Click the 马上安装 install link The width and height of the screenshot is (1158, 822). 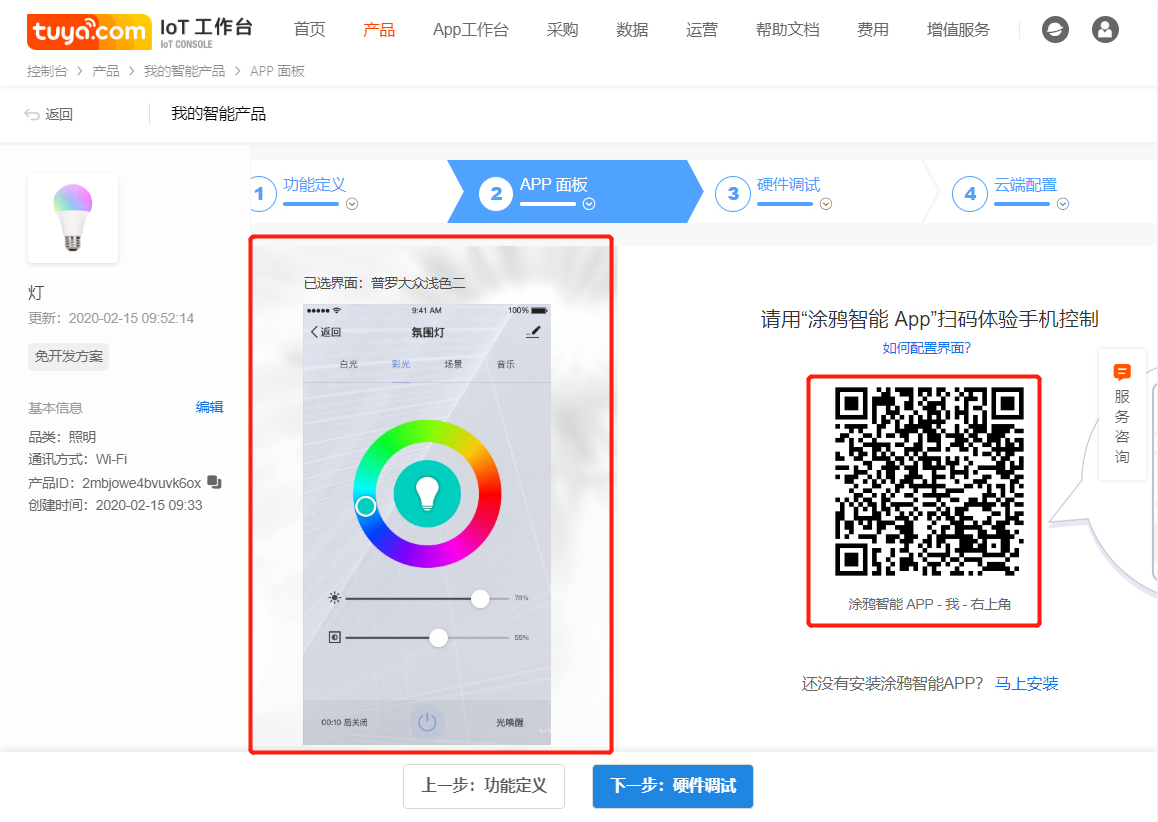pos(1026,683)
